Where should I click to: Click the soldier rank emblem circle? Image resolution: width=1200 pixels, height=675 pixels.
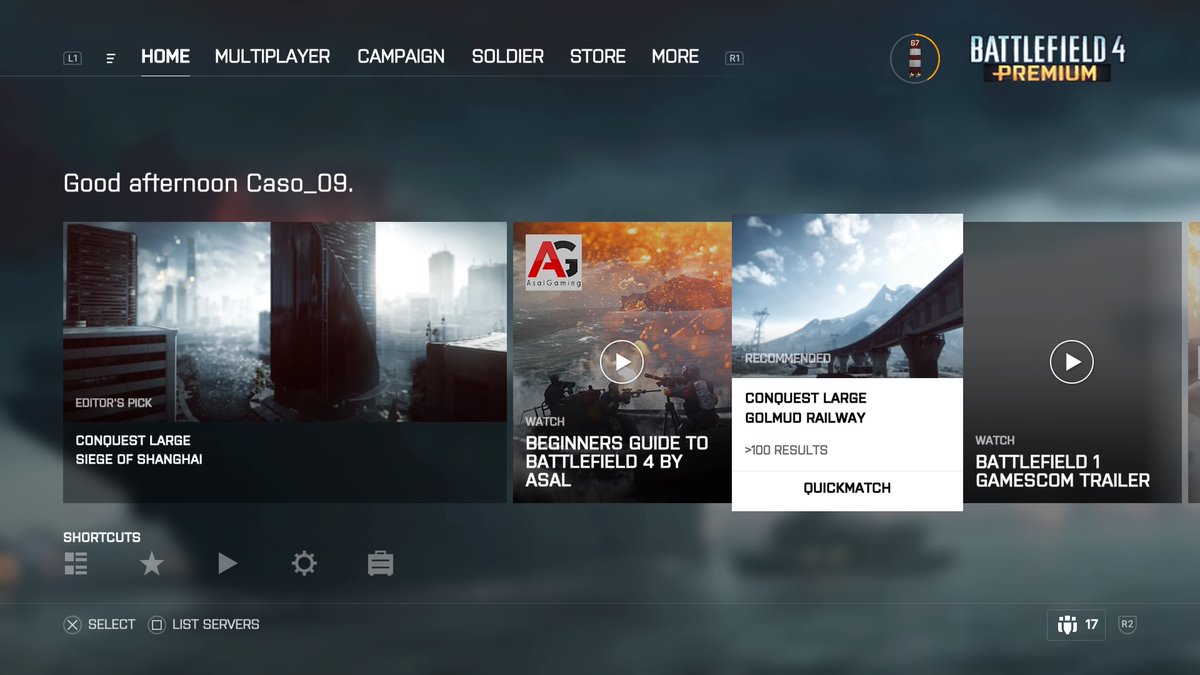click(x=914, y=58)
